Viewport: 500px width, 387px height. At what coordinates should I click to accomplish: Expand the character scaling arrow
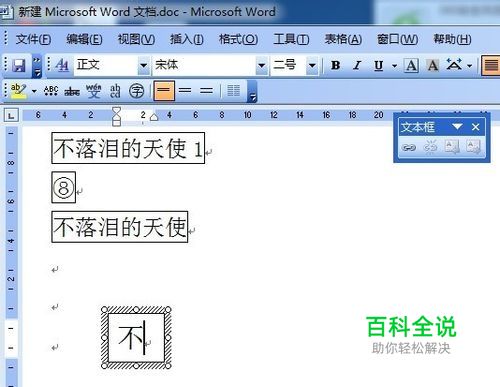[x=470, y=66]
